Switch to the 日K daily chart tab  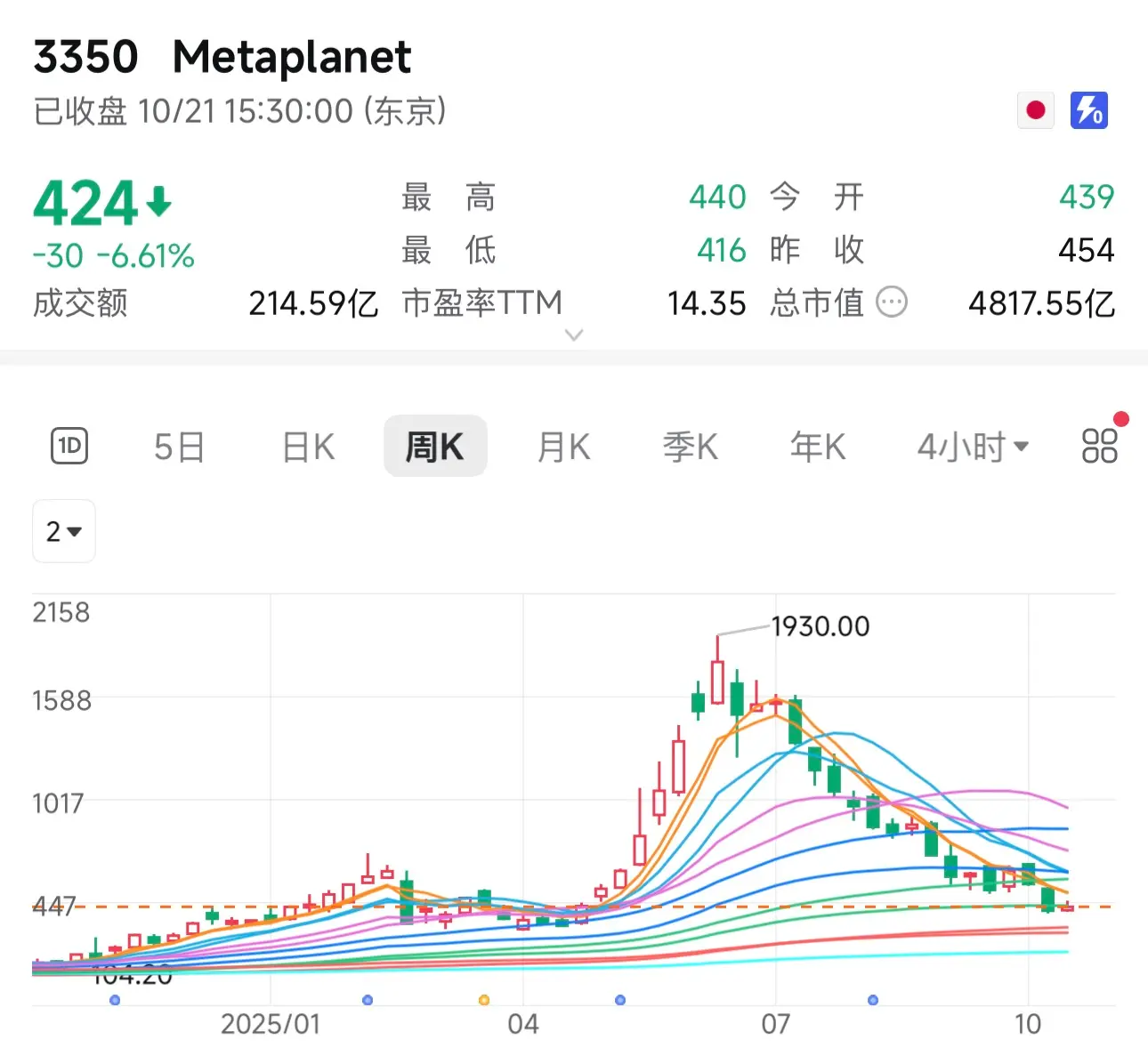[308, 446]
